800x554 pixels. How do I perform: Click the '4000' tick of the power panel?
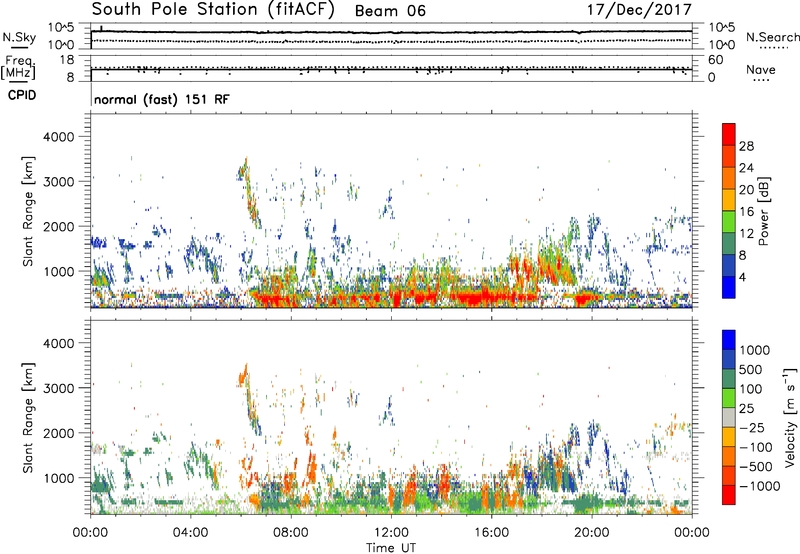[58, 137]
